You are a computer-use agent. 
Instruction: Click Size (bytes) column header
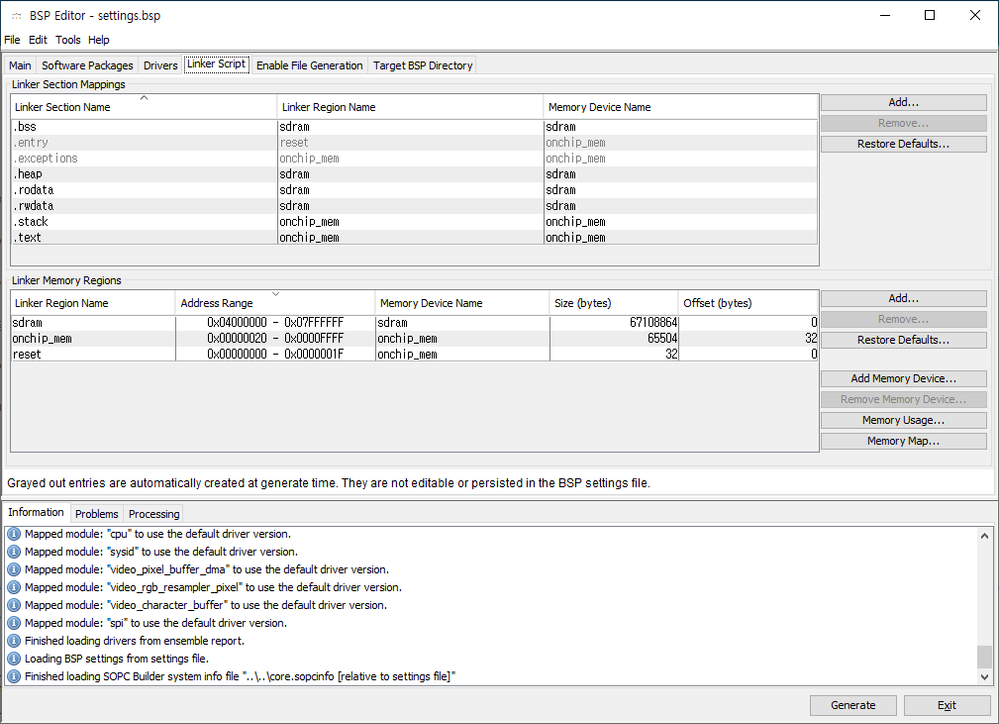(x=614, y=303)
